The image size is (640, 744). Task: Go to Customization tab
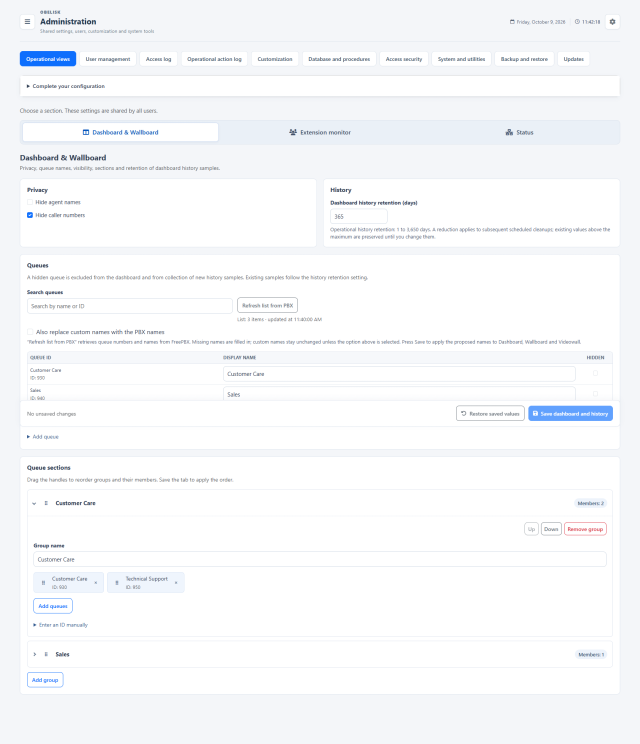click(x=275, y=59)
